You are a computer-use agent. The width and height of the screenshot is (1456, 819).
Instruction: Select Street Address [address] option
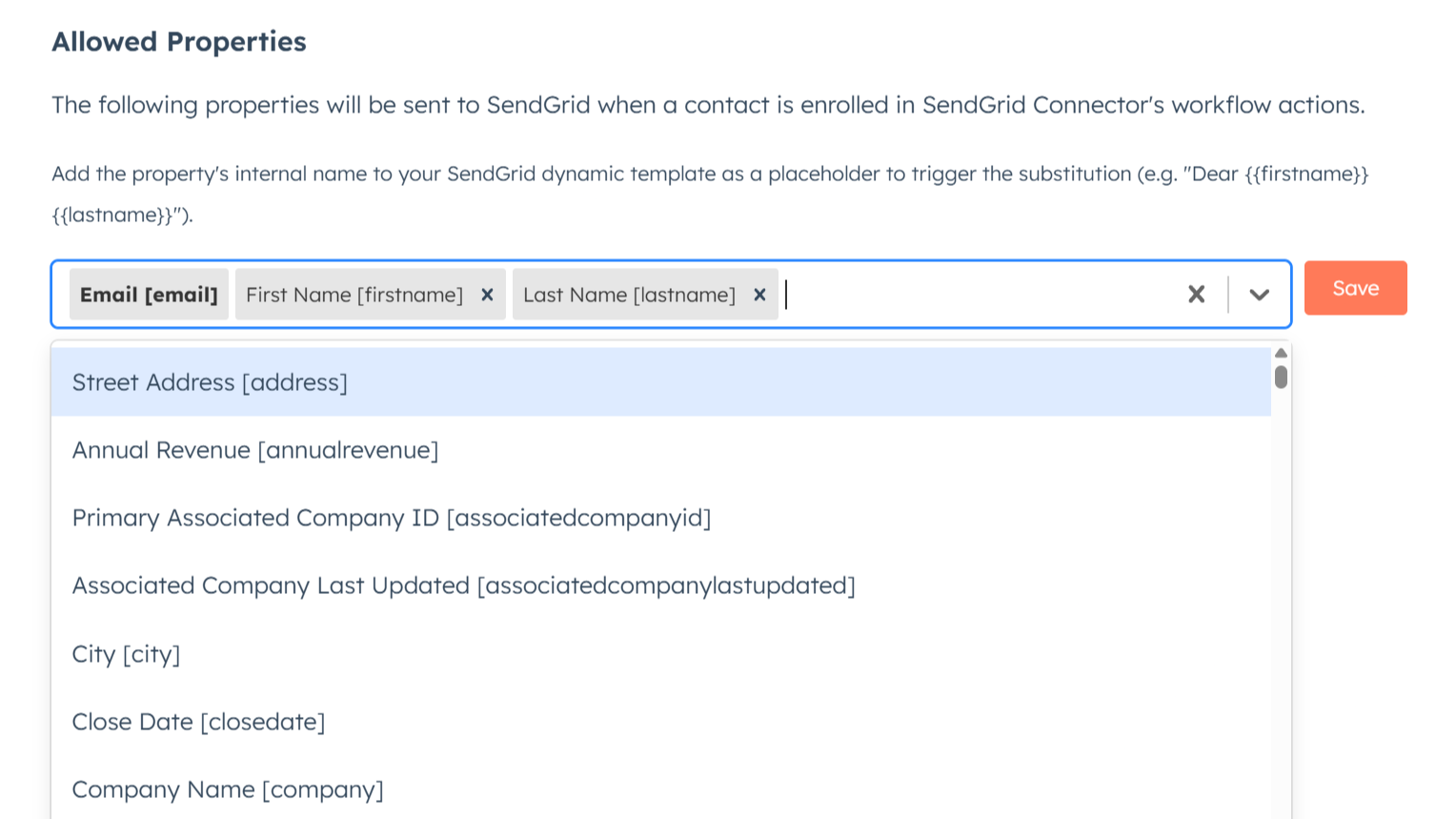(x=210, y=382)
